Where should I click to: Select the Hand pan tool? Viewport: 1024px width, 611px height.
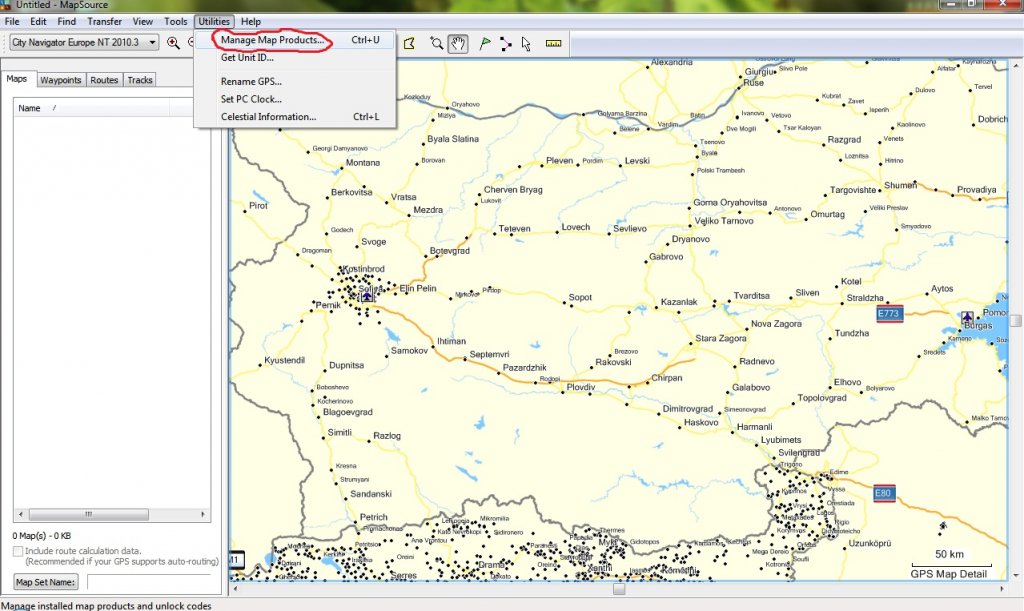458,43
